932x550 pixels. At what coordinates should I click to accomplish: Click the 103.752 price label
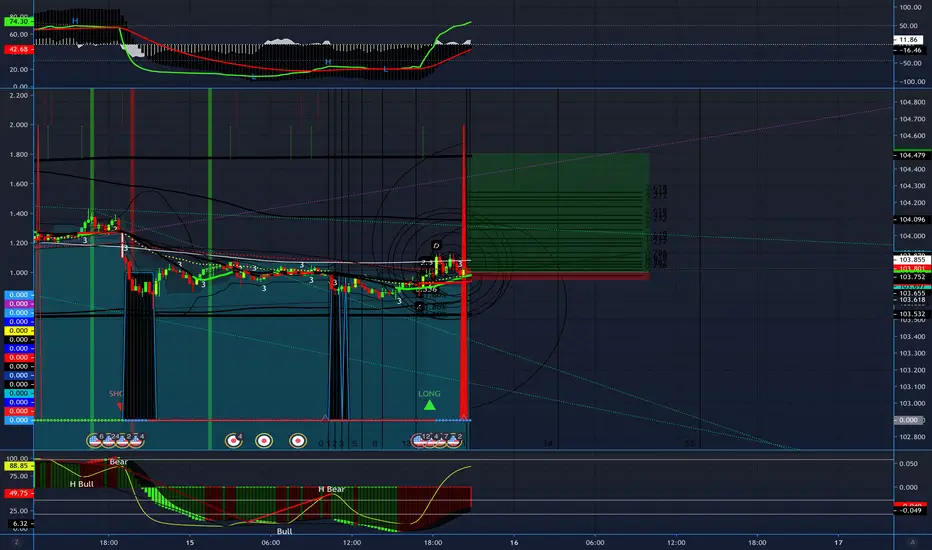912,277
